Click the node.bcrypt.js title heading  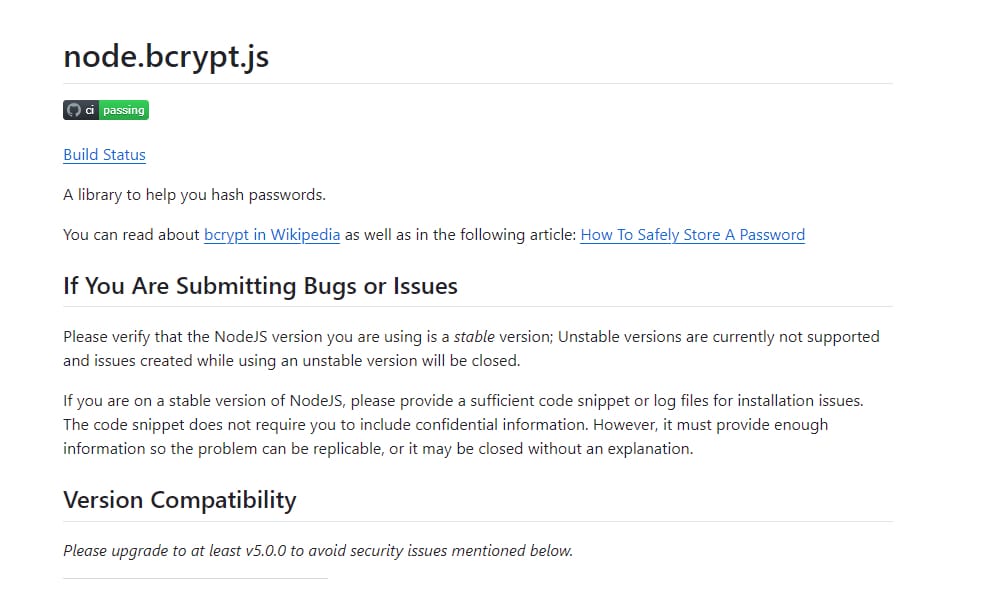pos(166,57)
